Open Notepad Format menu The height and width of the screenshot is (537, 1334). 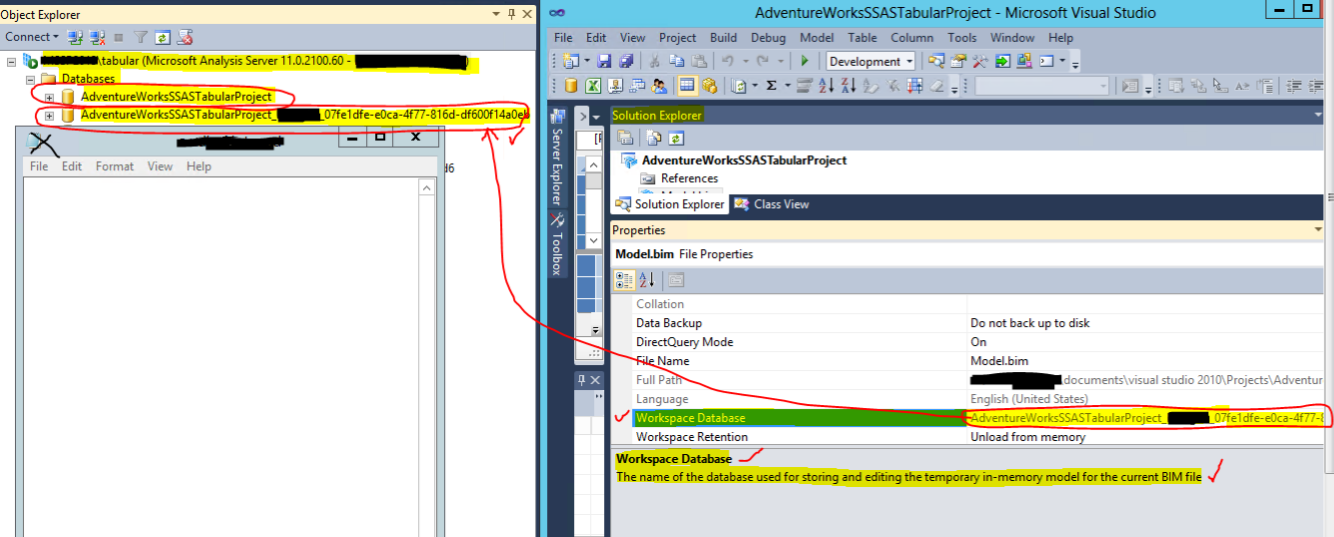(114, 166)
